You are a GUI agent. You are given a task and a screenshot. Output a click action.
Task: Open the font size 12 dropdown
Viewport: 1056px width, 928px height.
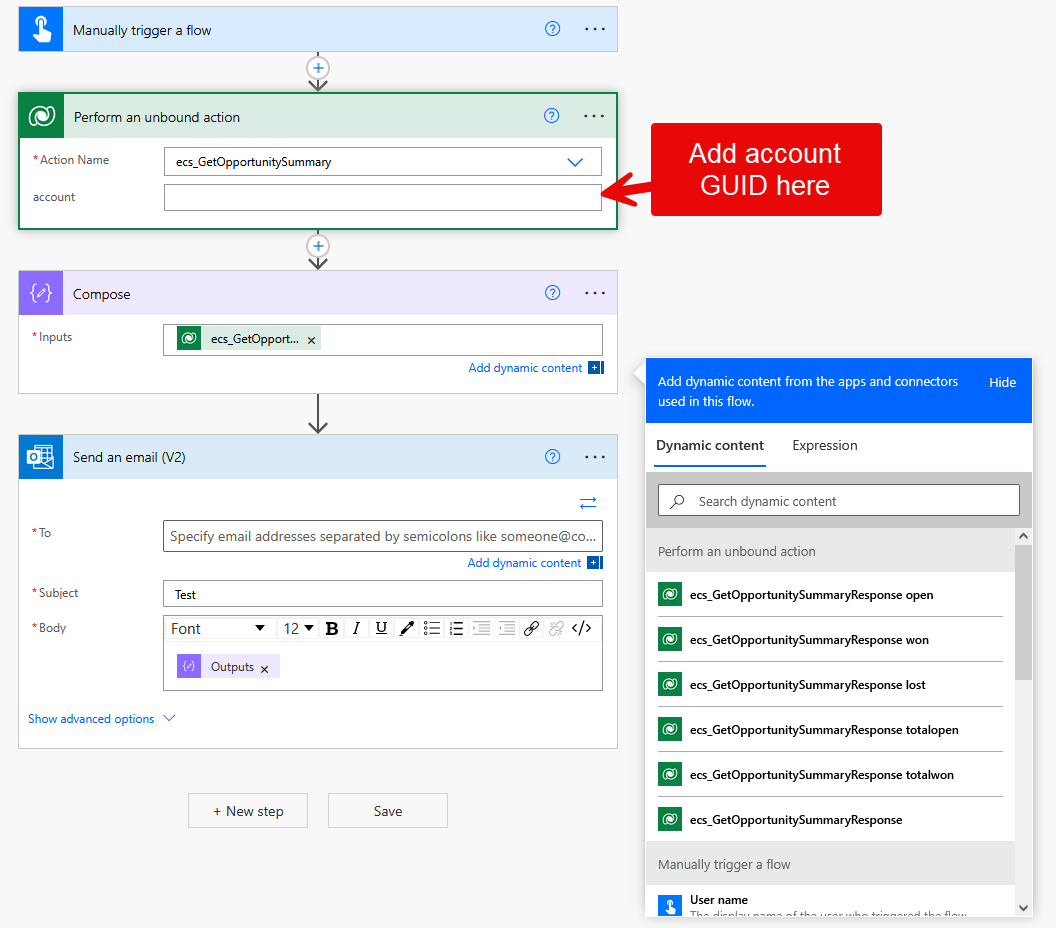tap(298, 628)
